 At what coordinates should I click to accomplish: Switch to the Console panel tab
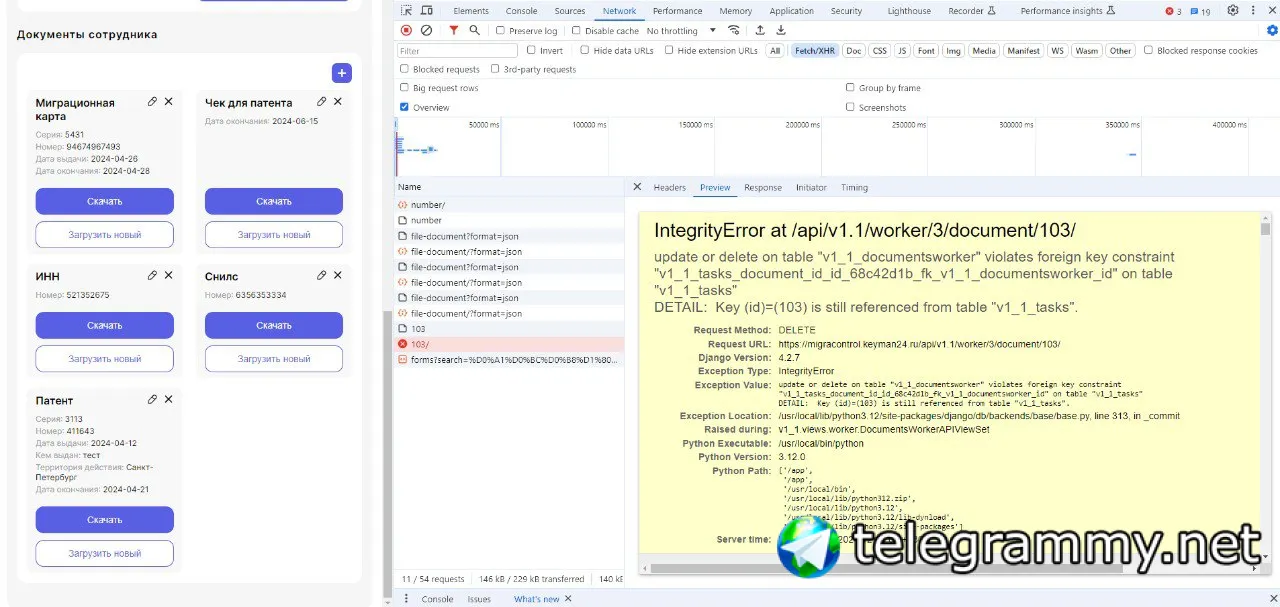[521, 11]
